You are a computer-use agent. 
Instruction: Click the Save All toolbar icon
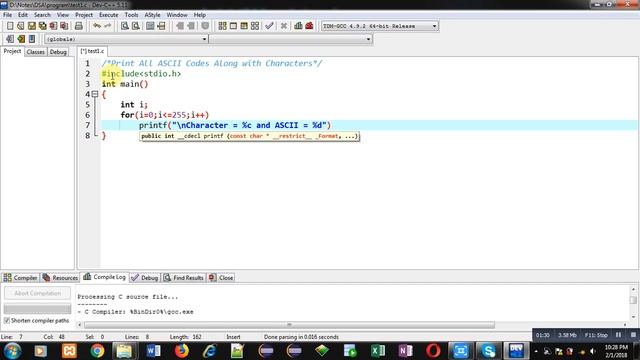pyautogui.click(x=42, y=26)
